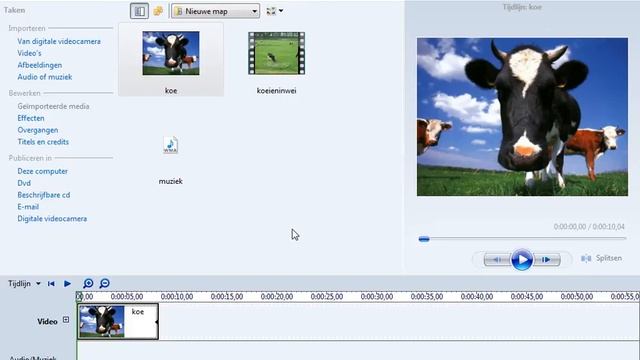Play the preview in the monitor
Image resolution: width=640 pixels, height=360 pixels.
tap(522, 259)
